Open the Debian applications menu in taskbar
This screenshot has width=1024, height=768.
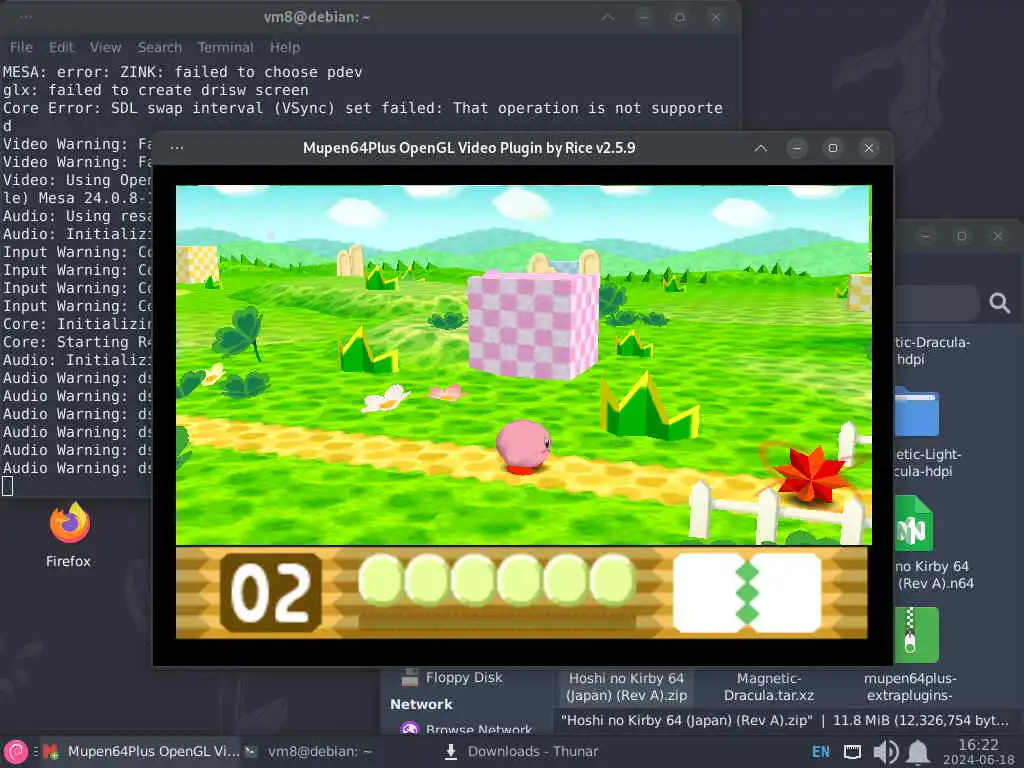point(16,752)
